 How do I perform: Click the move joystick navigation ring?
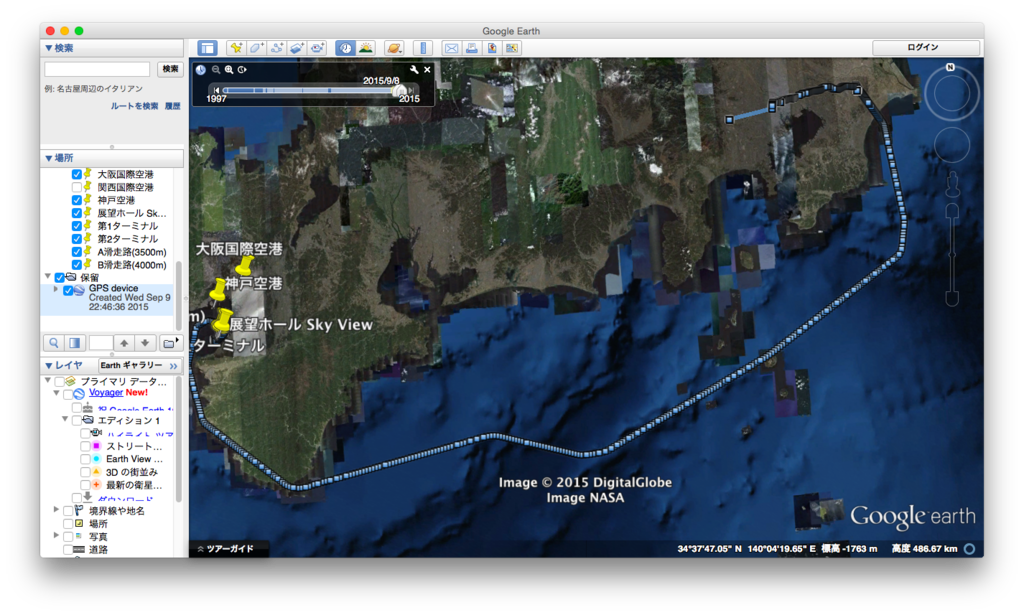tap(952, 144)
